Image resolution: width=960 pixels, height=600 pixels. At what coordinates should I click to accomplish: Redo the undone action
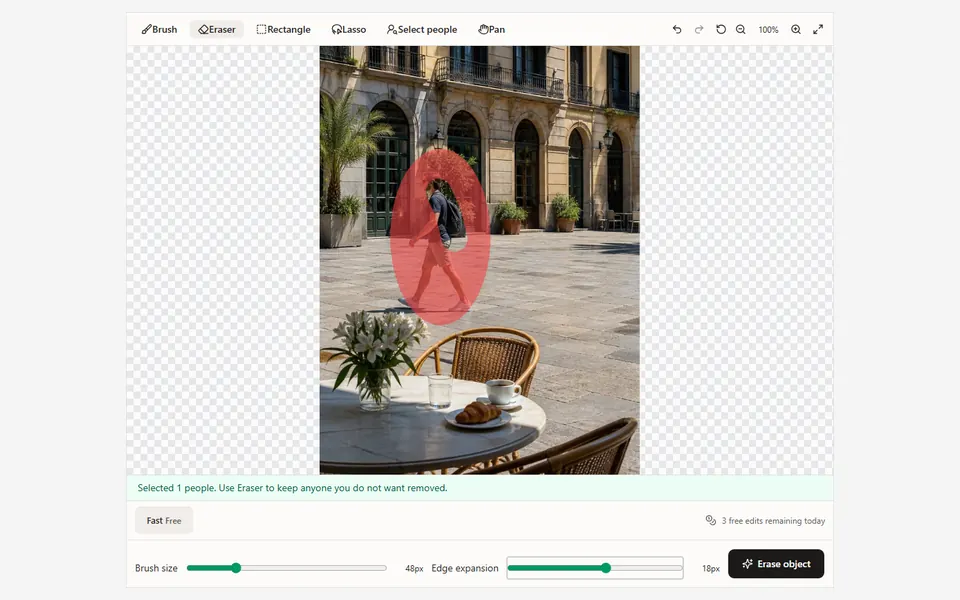[699, 29]
